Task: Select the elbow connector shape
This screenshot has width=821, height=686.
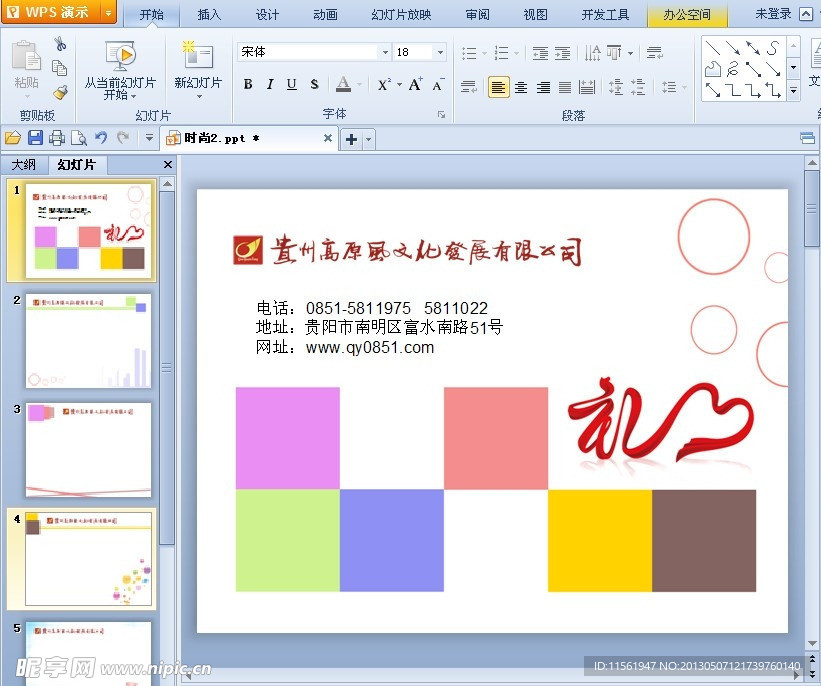Action: pyautogui.click(x=734, y=90)
